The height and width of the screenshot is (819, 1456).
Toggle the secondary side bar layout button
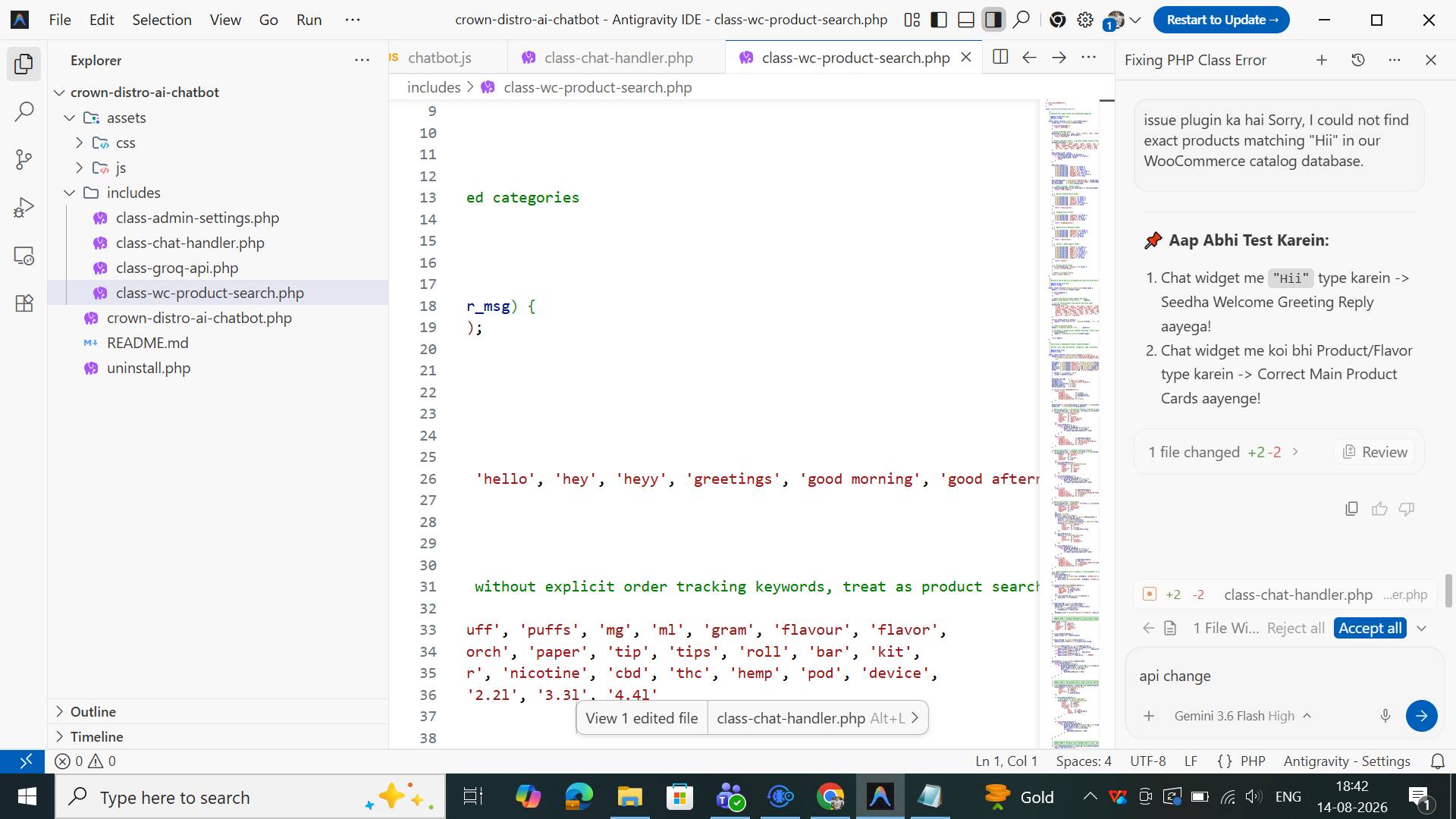coord(993,20)
